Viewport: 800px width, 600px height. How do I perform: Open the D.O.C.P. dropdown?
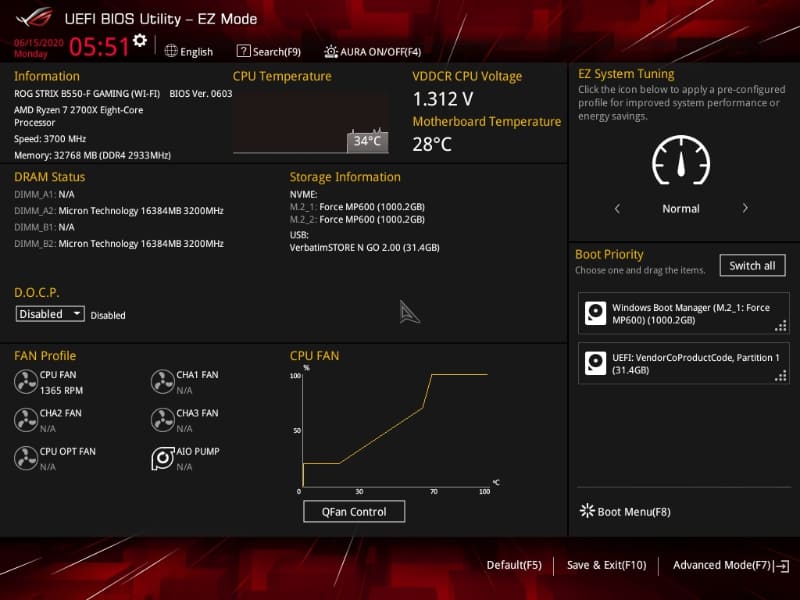tap(49, 313)
